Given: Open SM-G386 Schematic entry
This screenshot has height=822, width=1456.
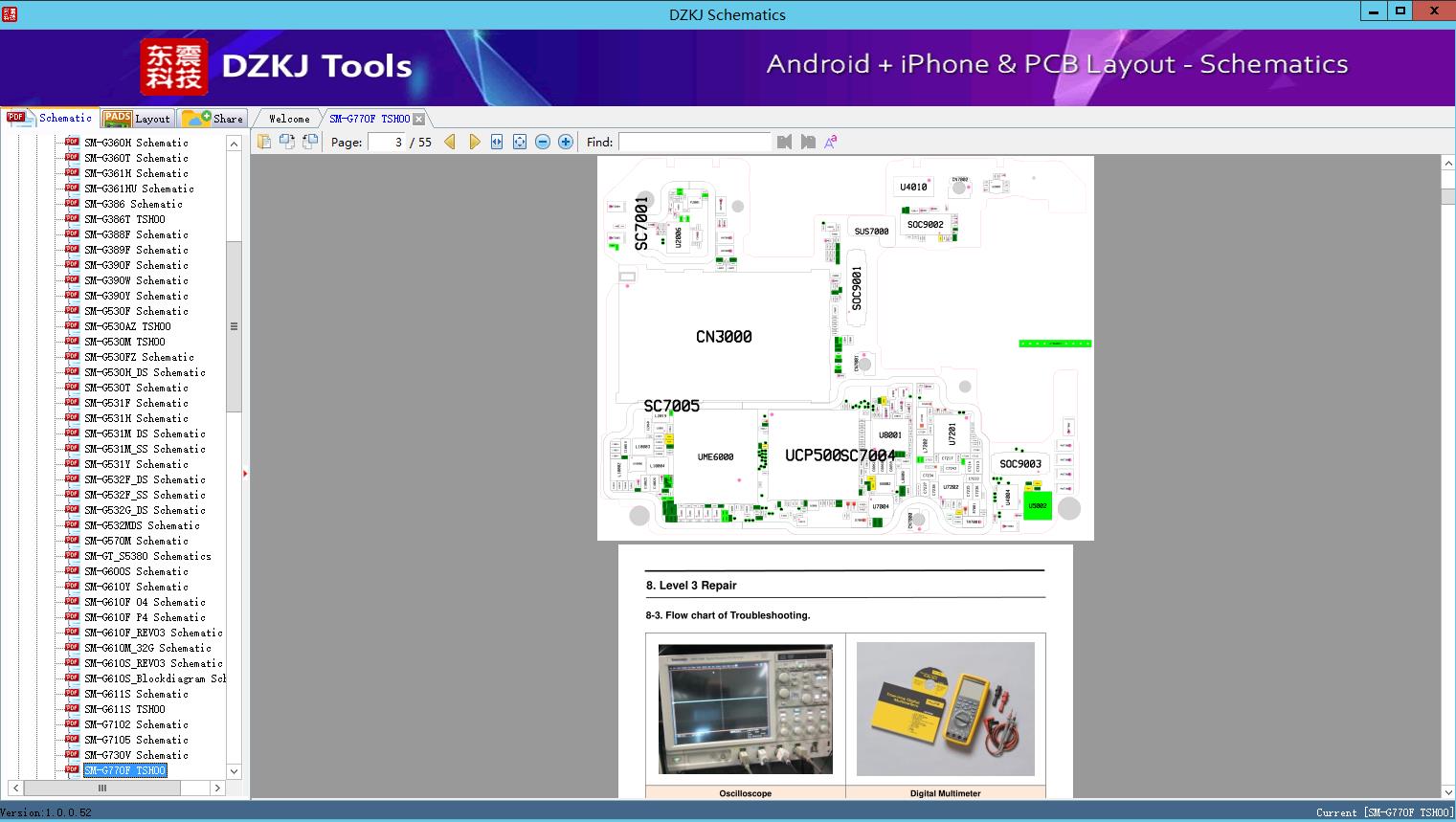Looking at the screenshot, I should pos(133,204).
